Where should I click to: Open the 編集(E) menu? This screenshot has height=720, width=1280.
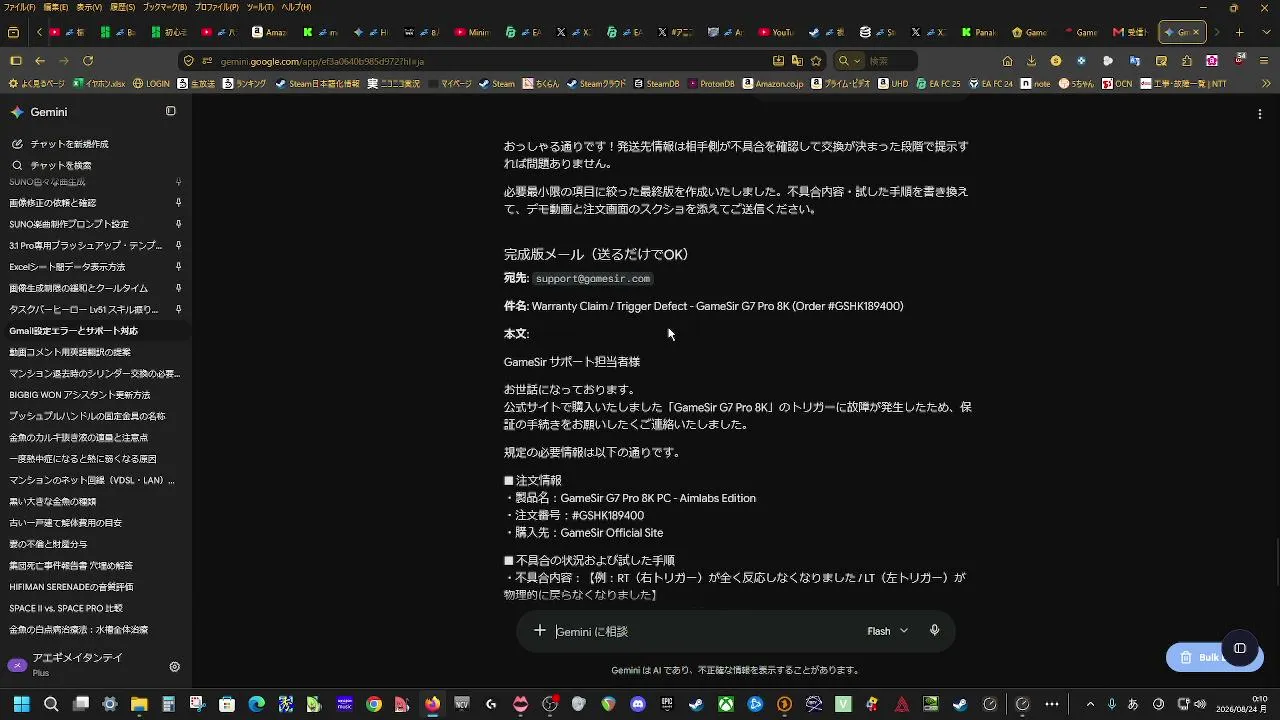pyautogui.click(x=56, y=7)
